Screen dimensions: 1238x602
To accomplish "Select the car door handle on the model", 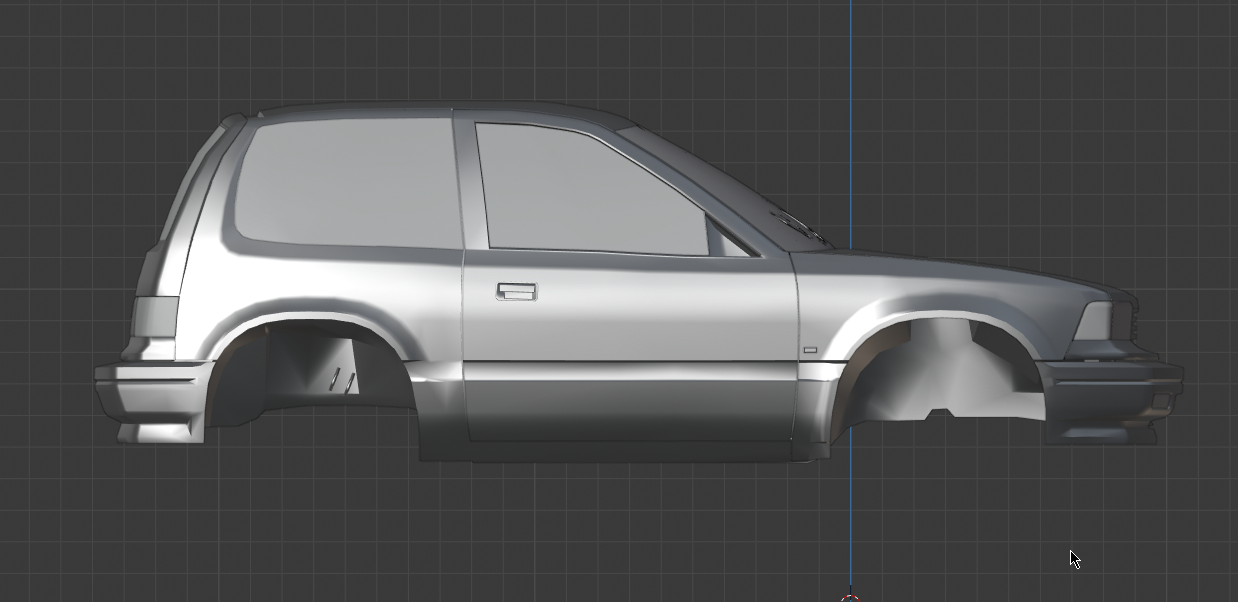I will pyautogui.click(x=516, y=292).
